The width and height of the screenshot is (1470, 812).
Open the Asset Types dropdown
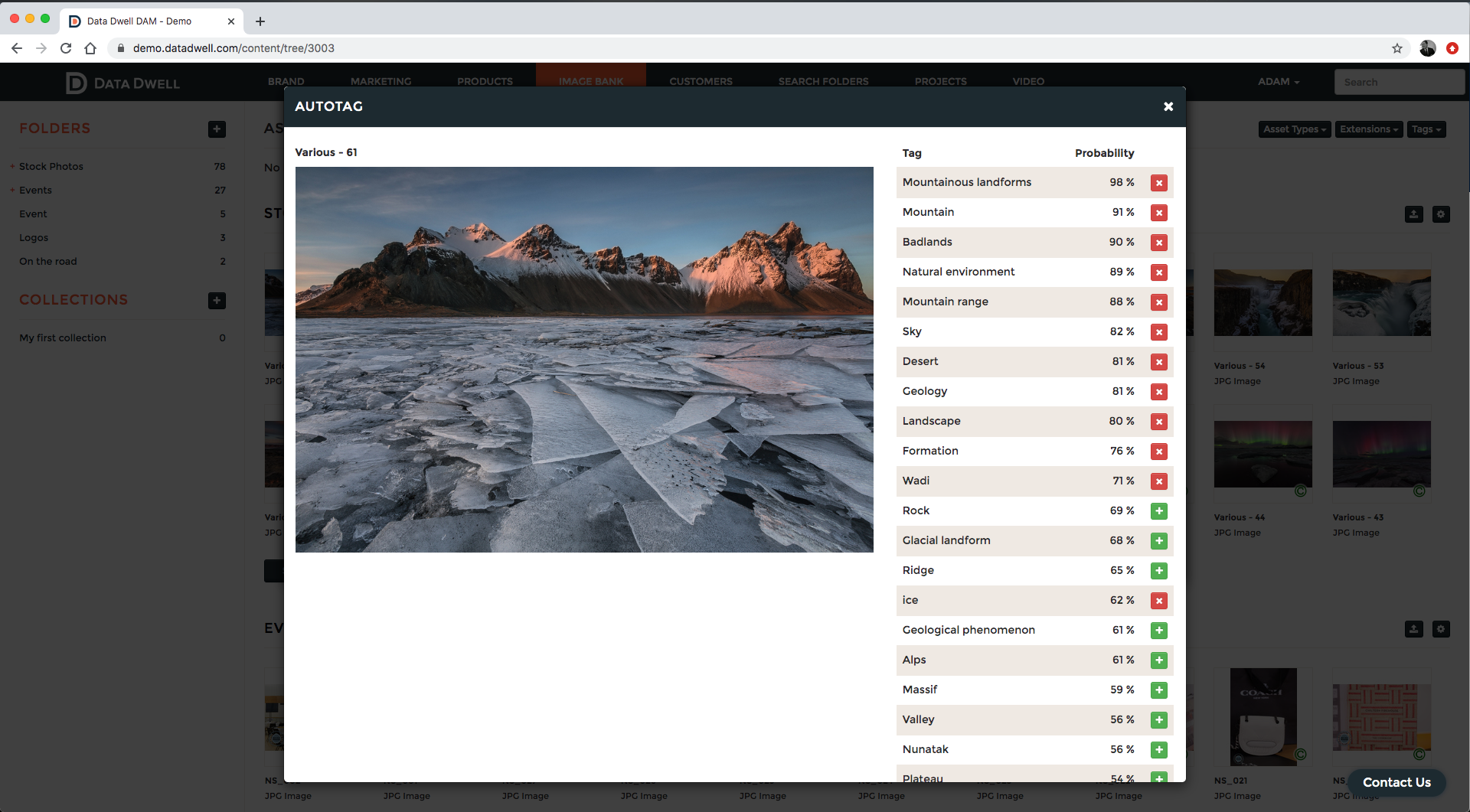click(x=1293, y=129)
